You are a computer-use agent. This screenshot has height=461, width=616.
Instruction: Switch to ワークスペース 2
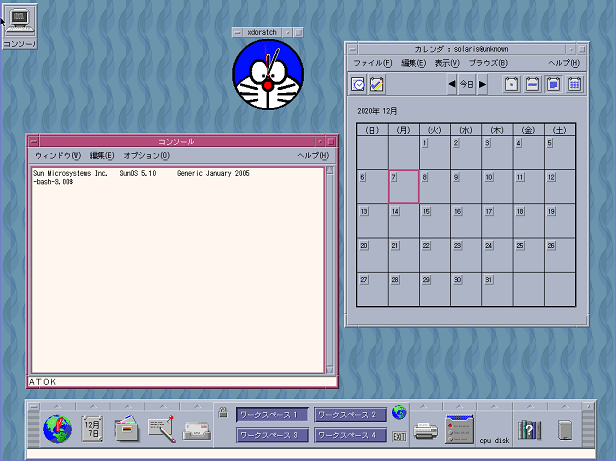(x=350, y=415)
